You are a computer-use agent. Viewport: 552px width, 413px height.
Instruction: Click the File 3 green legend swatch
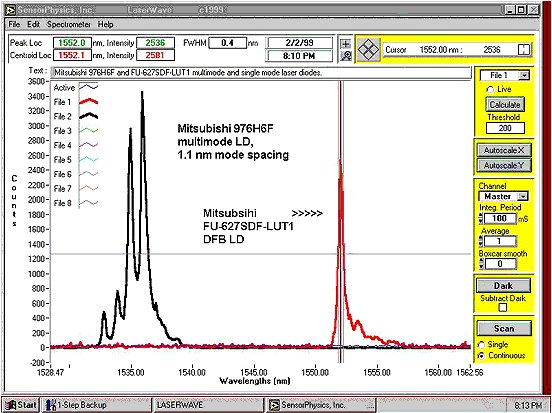coord(88,131)
